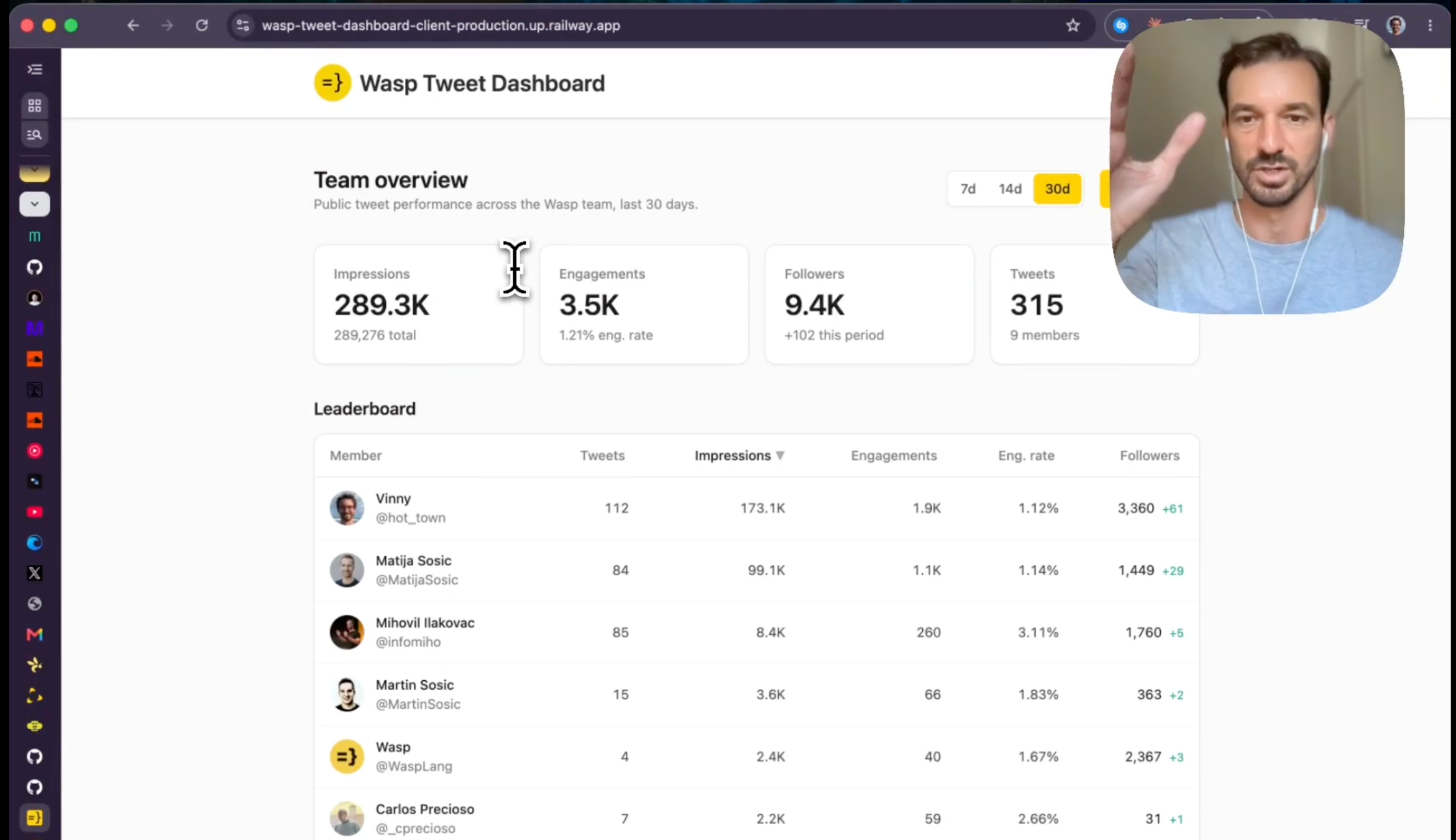Switch to the blue swirl sidebar tab
The height and width of the screenshot is (840, 1456).
pyautogui.click(x=35, y=543)
